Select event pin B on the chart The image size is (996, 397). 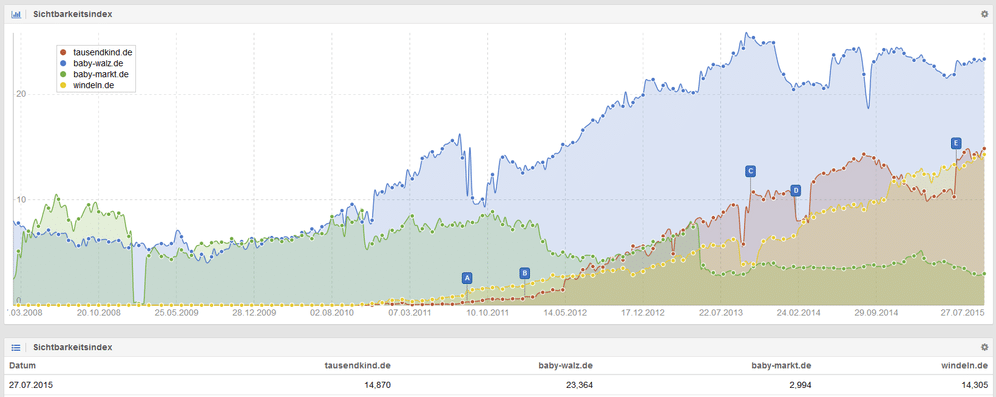click(524, 273)
